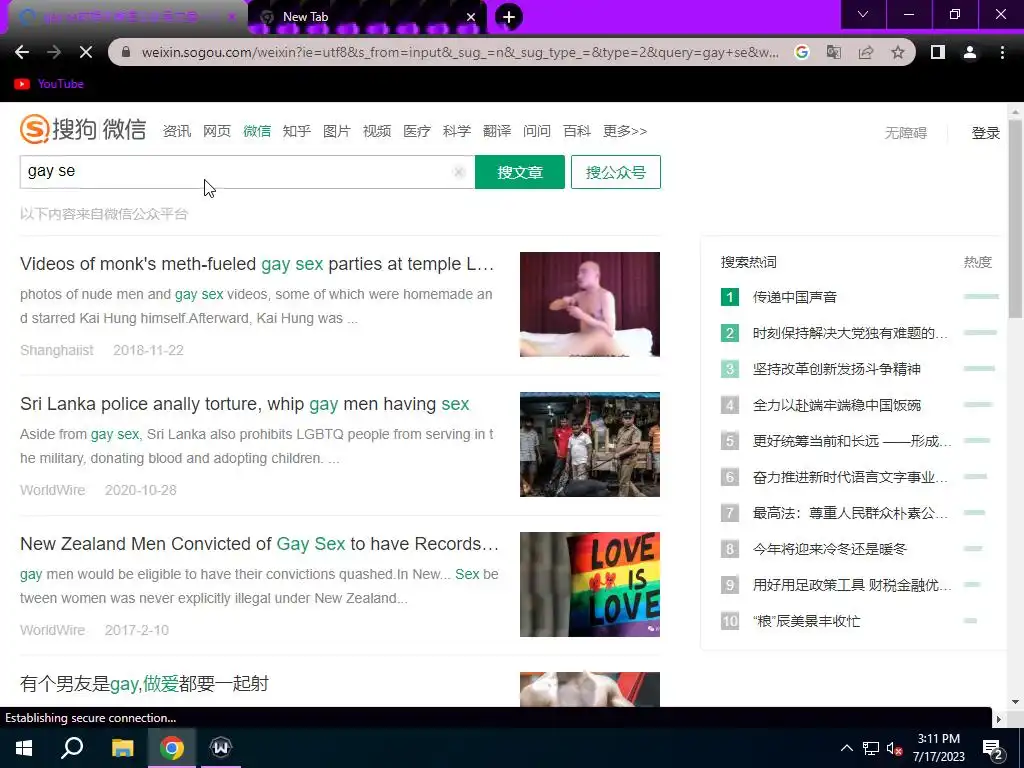Click the 搜文章 search button
This screenshot has width=1024, height=768.
coord(520,172)
